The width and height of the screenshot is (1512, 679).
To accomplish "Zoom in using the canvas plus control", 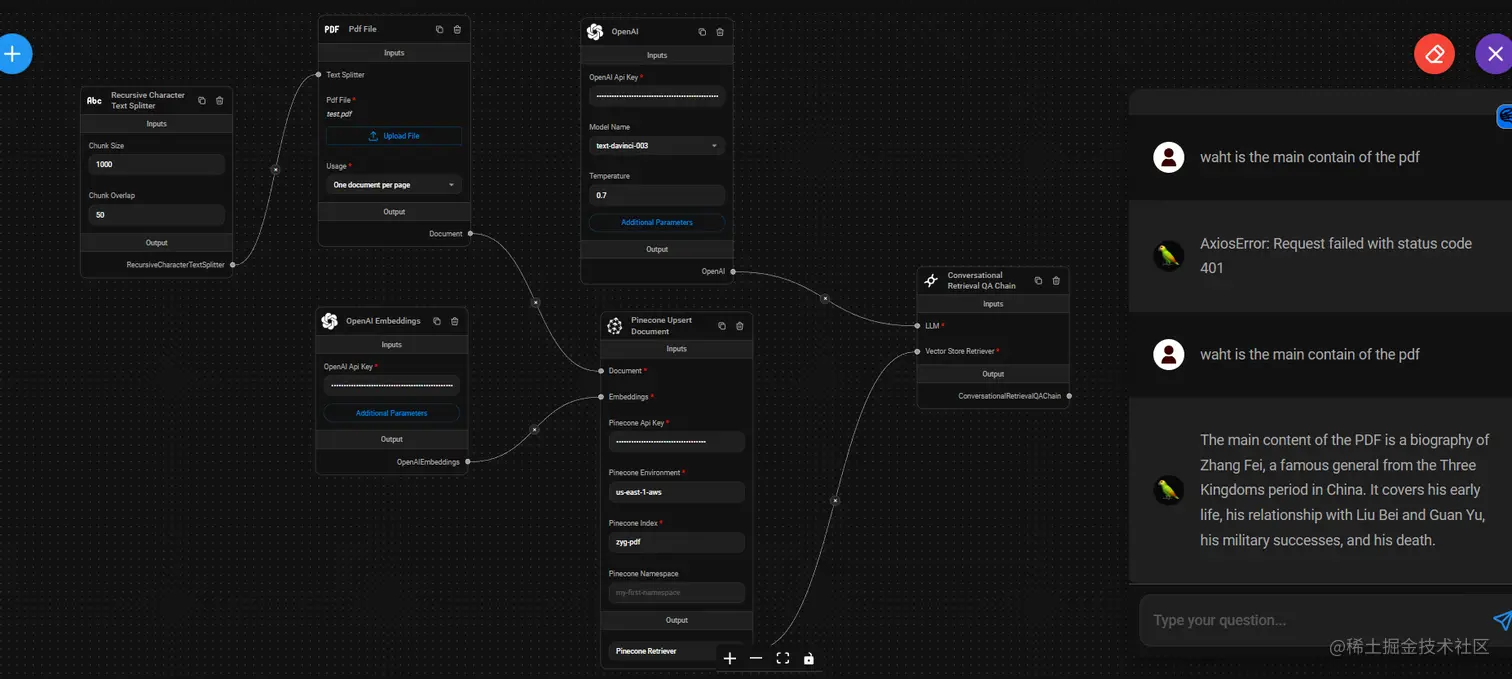I will [730, 658].
